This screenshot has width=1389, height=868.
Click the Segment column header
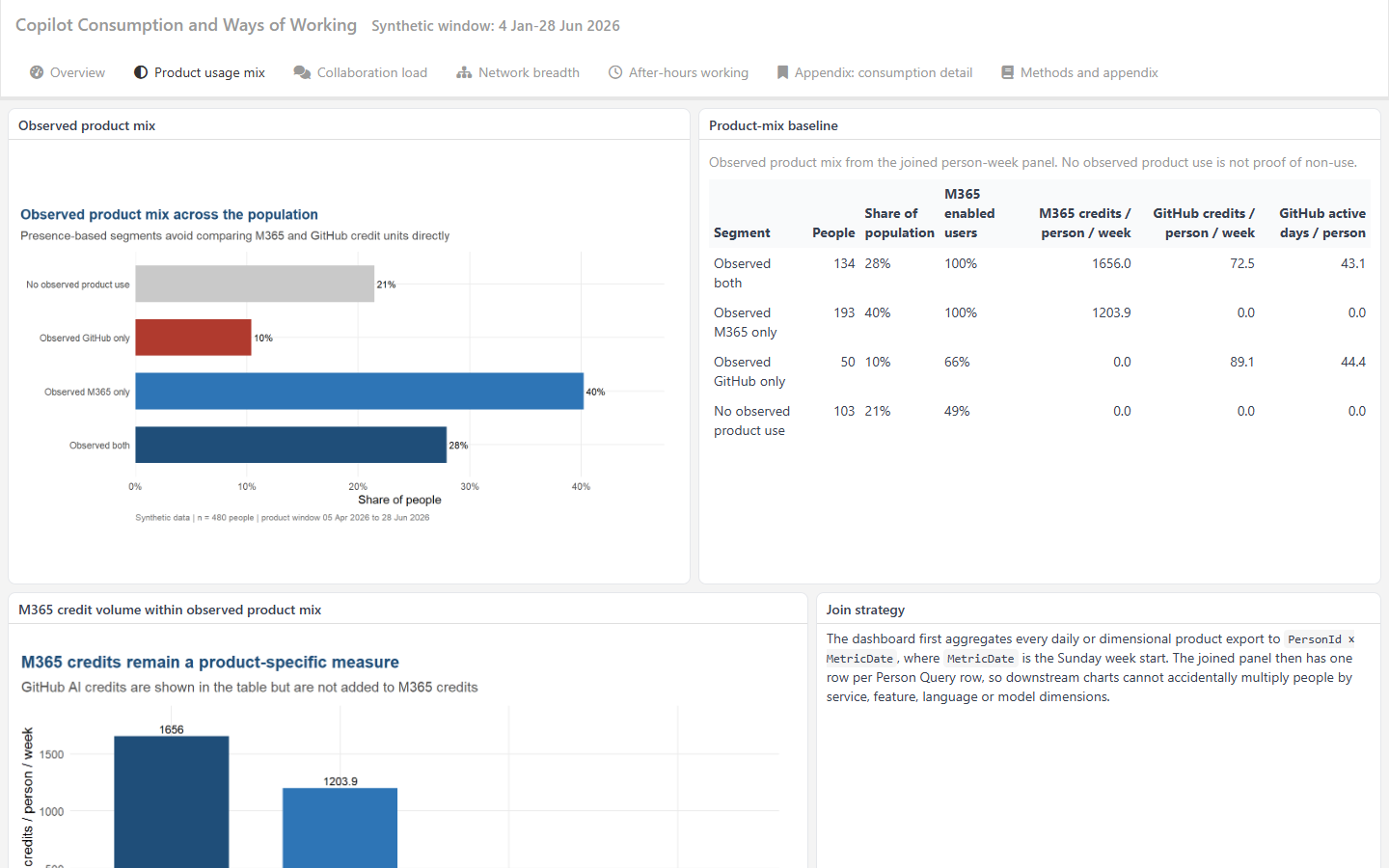pos(742,232)
